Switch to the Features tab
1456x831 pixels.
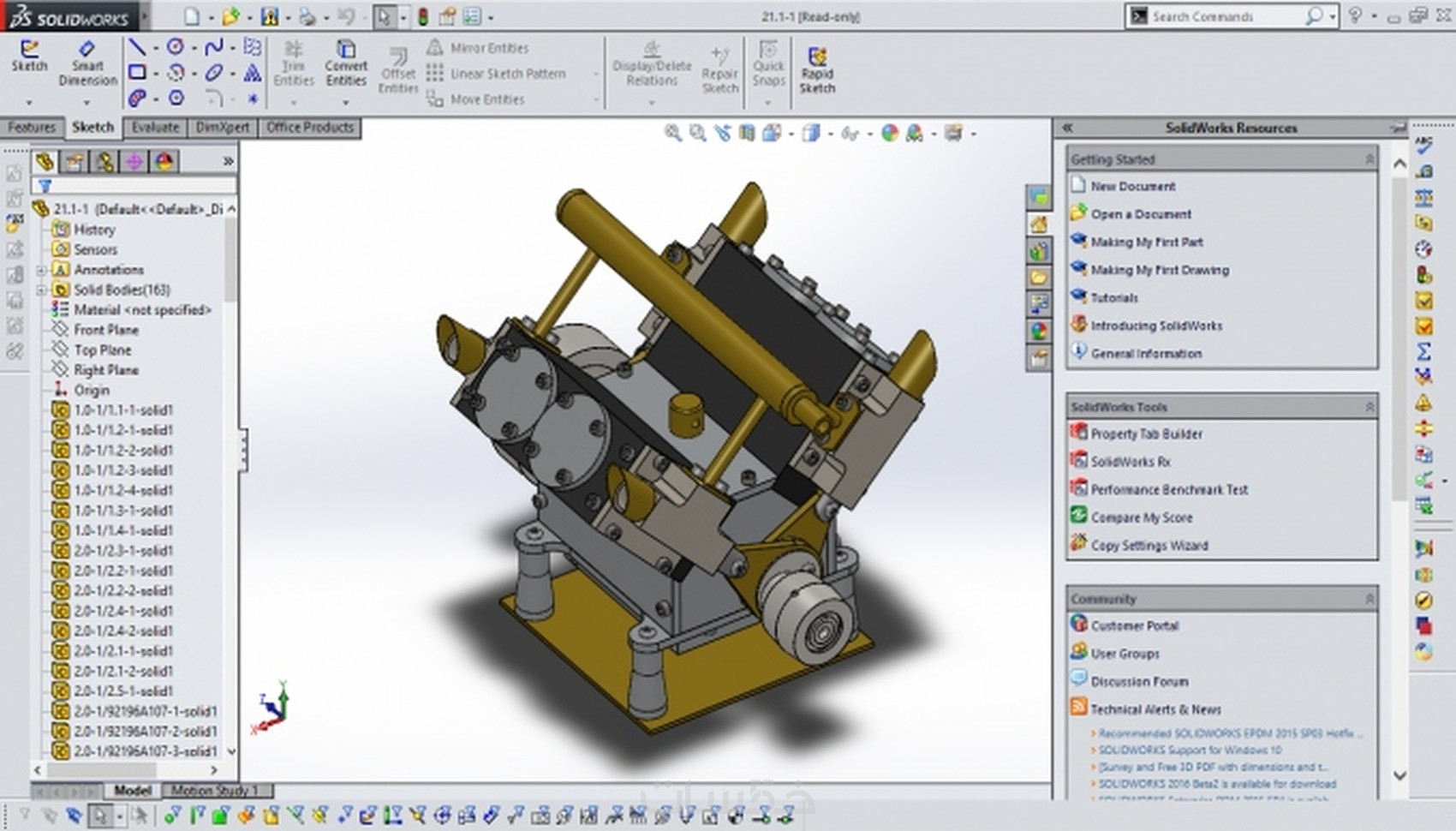click(x=32, y=127)
